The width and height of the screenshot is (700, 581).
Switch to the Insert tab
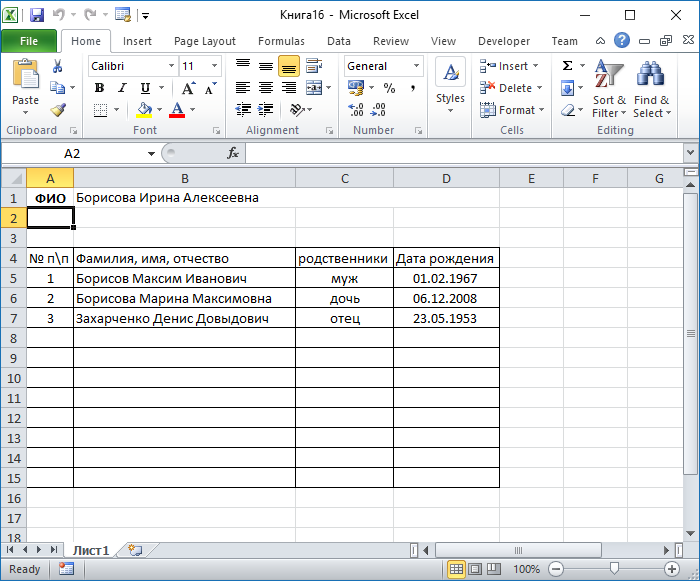[137, 41]
